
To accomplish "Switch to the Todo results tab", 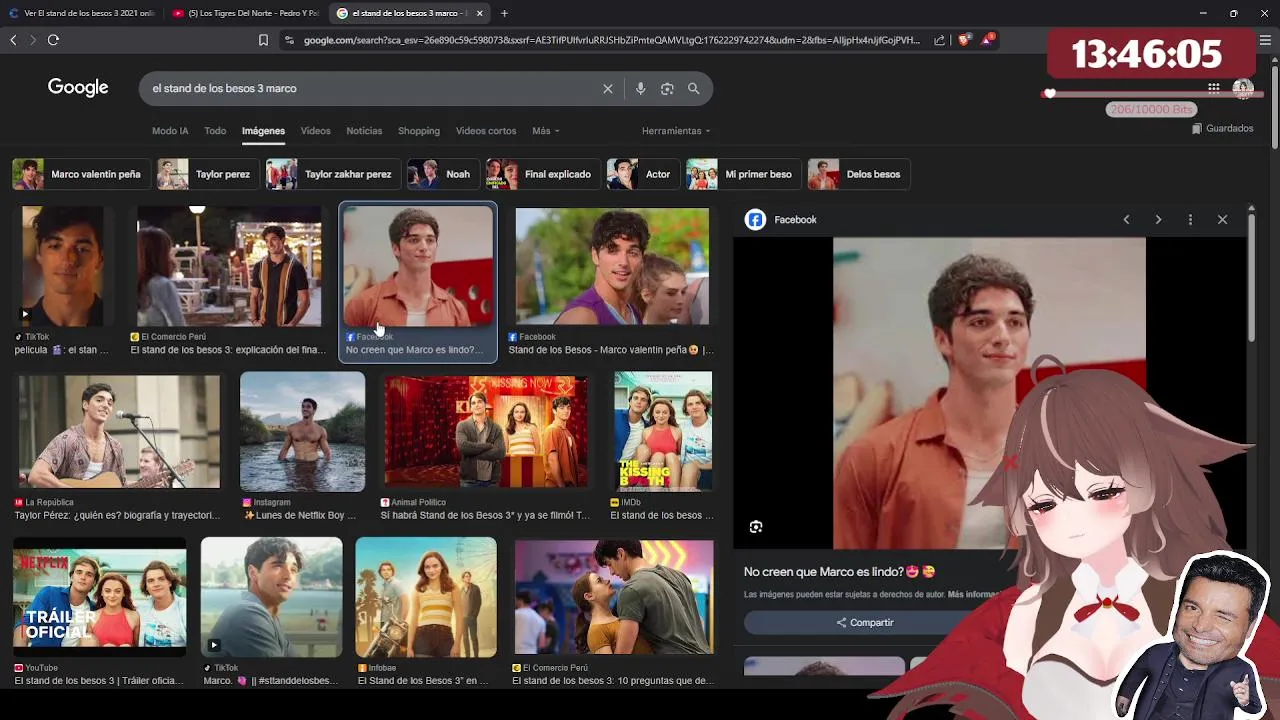I will 215,131.
